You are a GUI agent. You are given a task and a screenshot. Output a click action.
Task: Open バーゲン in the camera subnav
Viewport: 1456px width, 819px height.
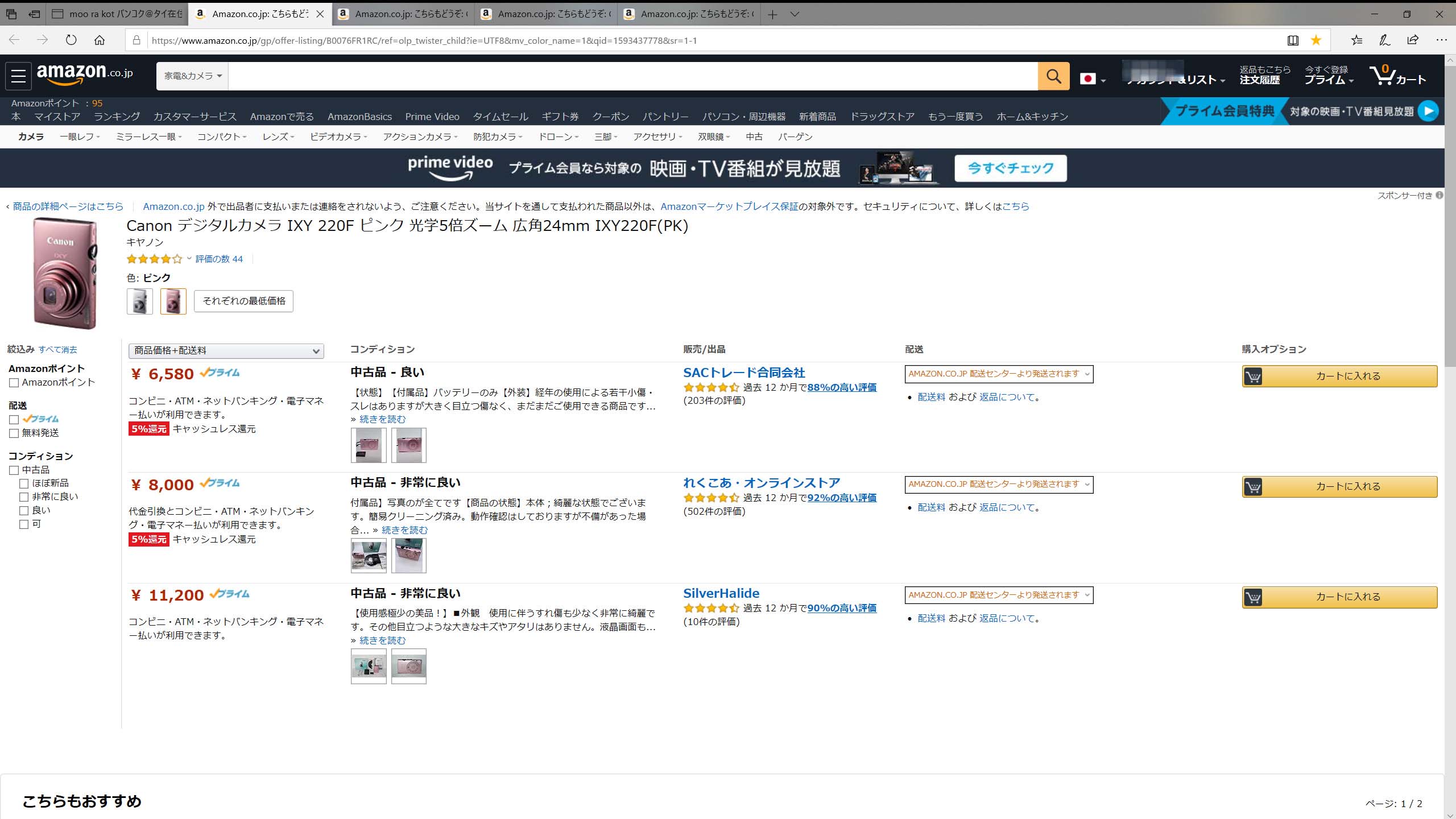pyautogui.click(x=795, y=137)
